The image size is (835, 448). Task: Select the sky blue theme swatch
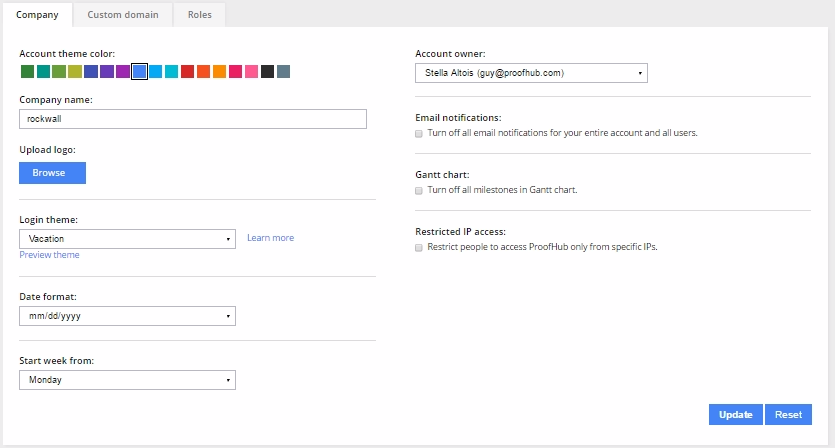pos(155,71)
